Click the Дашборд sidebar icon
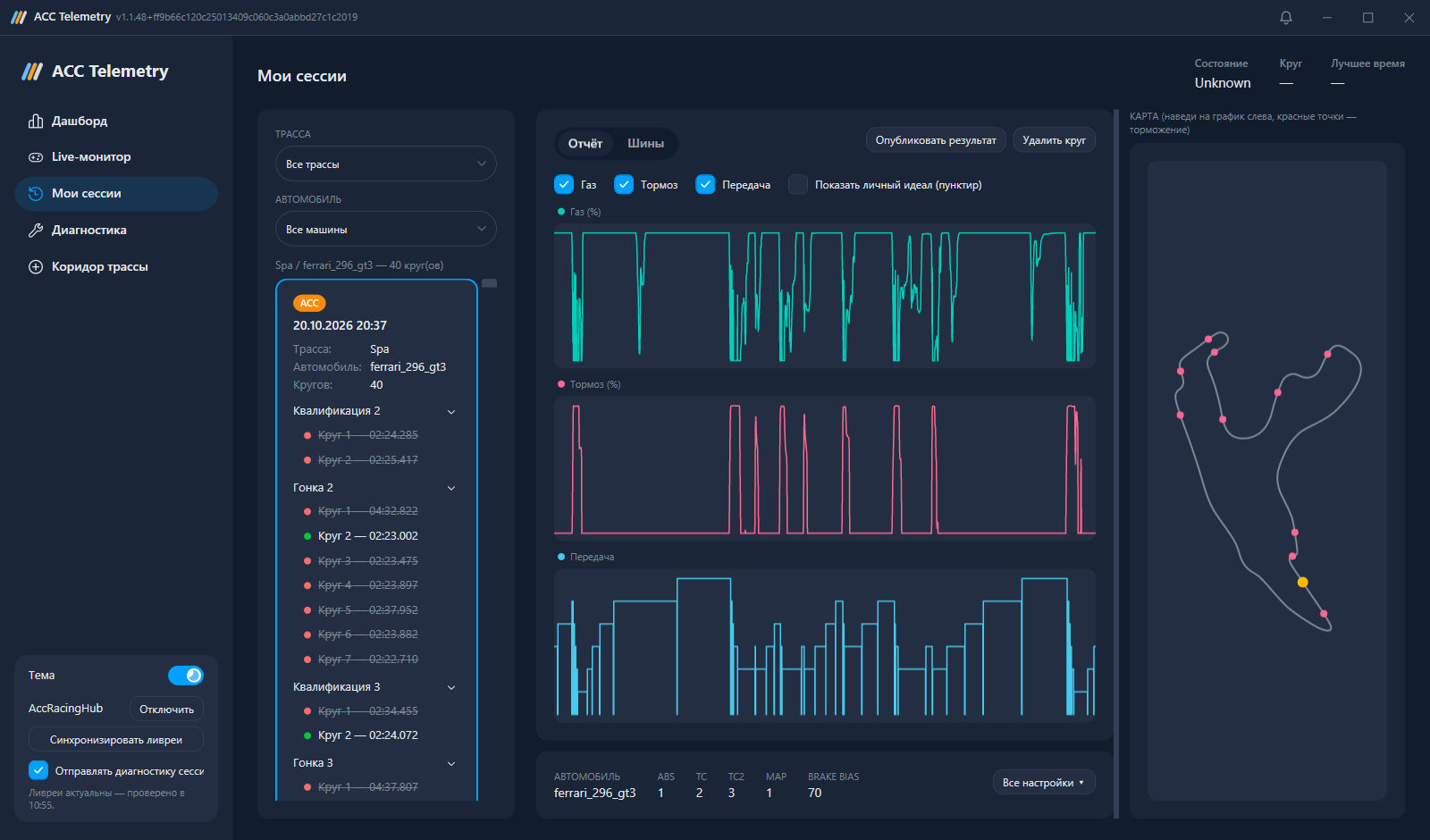Image resolution: width=1430 pixels, height=840 pixels. pyautogui.click(x=36, y=121)
